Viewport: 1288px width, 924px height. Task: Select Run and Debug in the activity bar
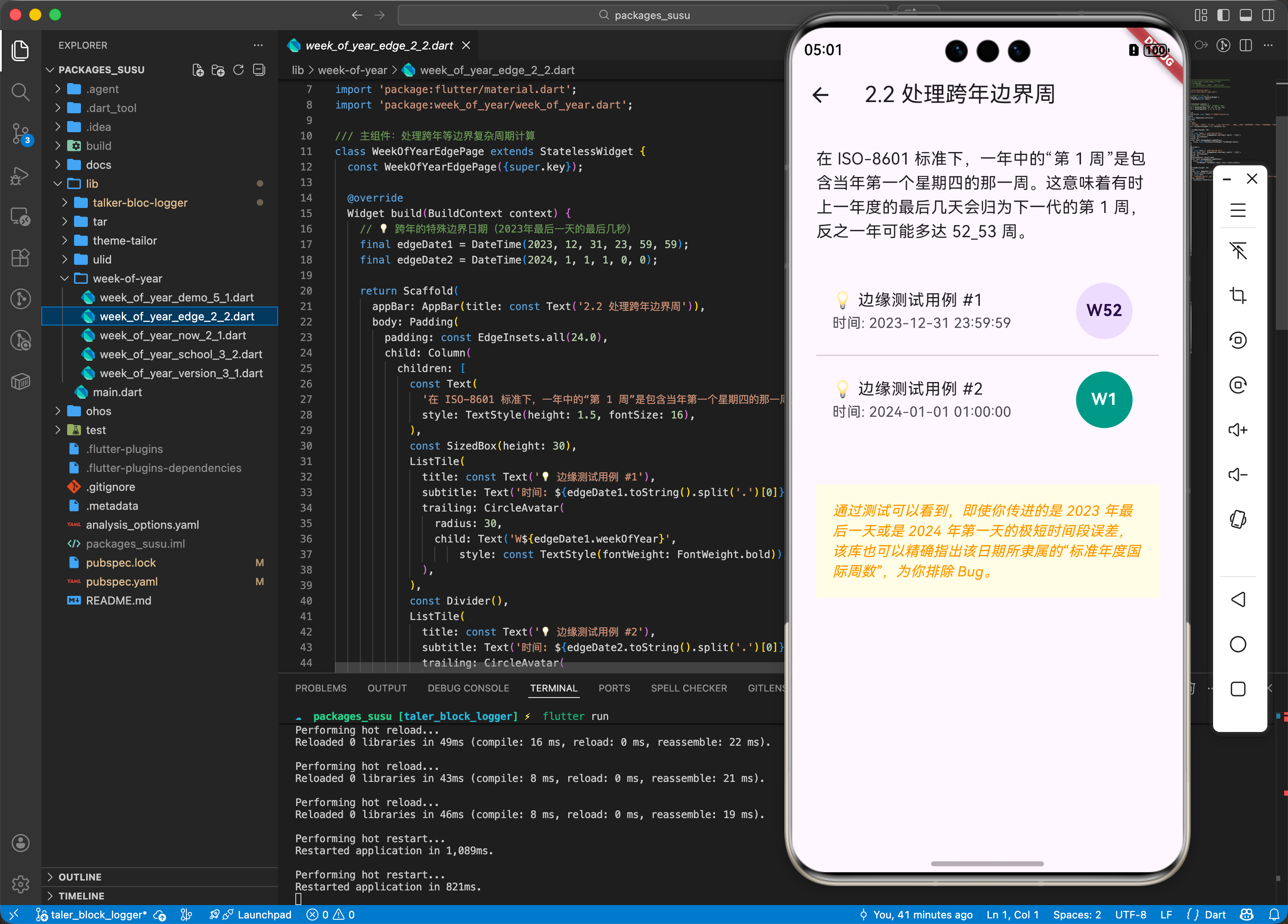(20, 176)
